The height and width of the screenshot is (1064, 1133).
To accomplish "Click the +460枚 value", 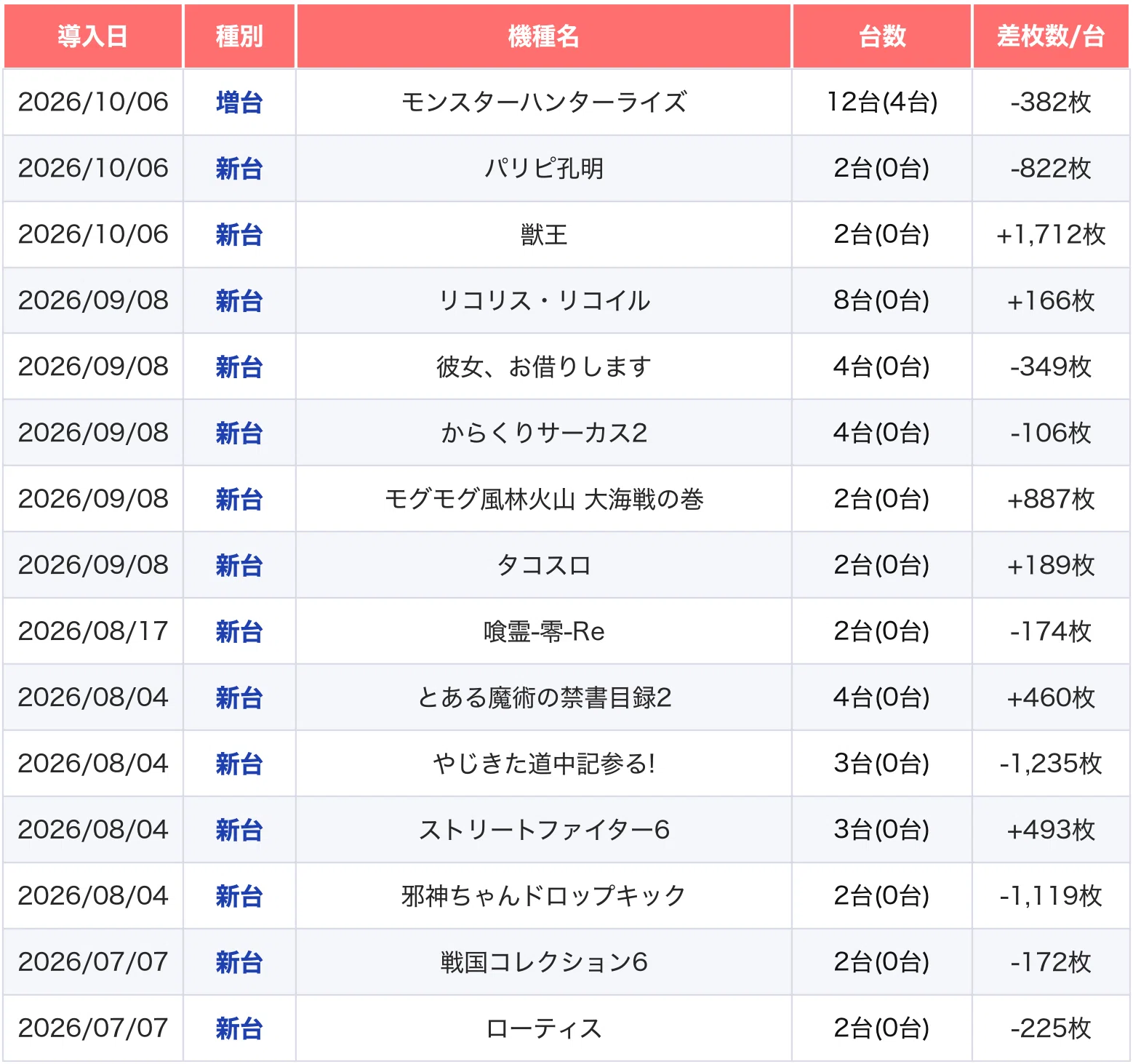I will tap(1051, 698).
